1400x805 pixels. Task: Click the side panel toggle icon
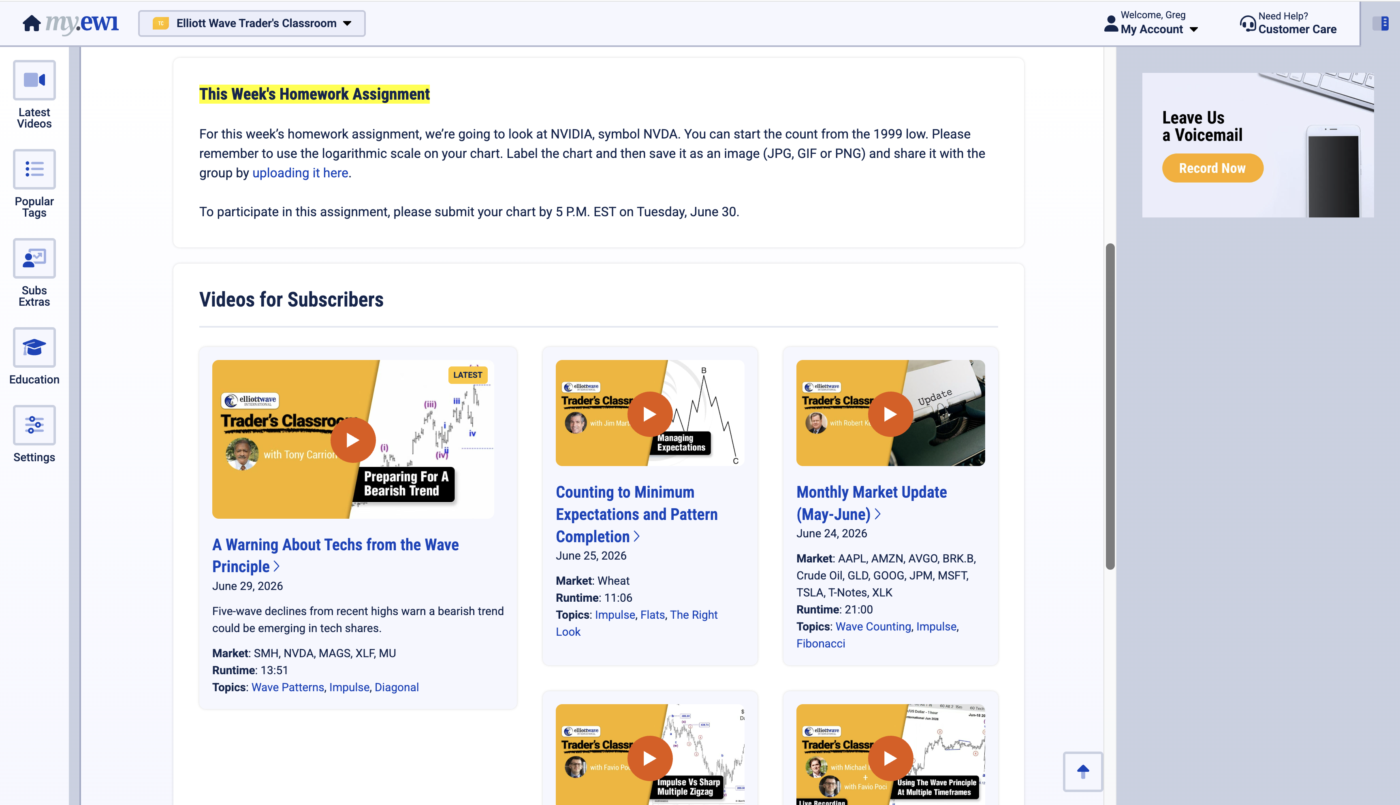[x=1381, y=23]
